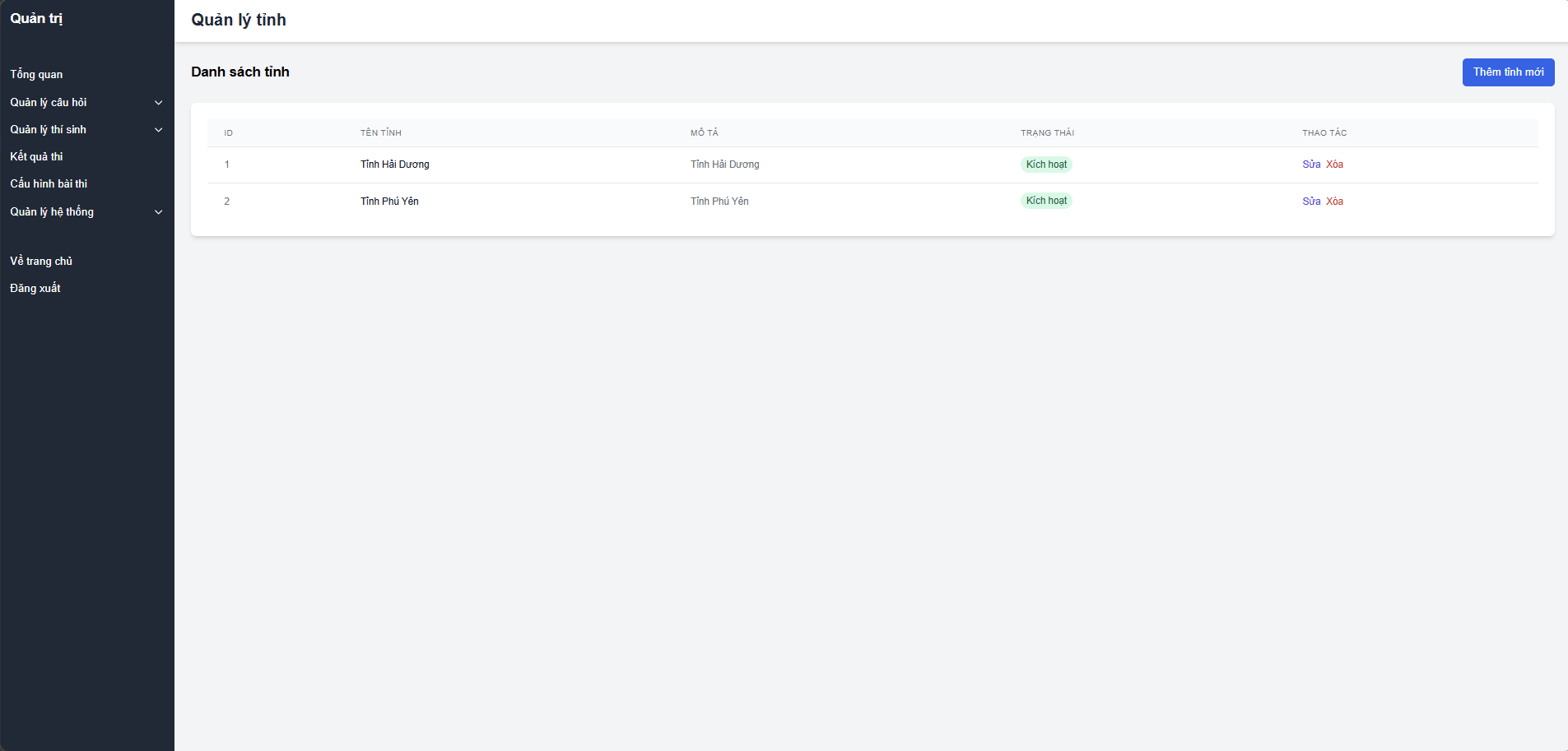Viewport: 1568px width, 751px height.
Task: Log out via Đăng xuất
Action: [35, 288]
